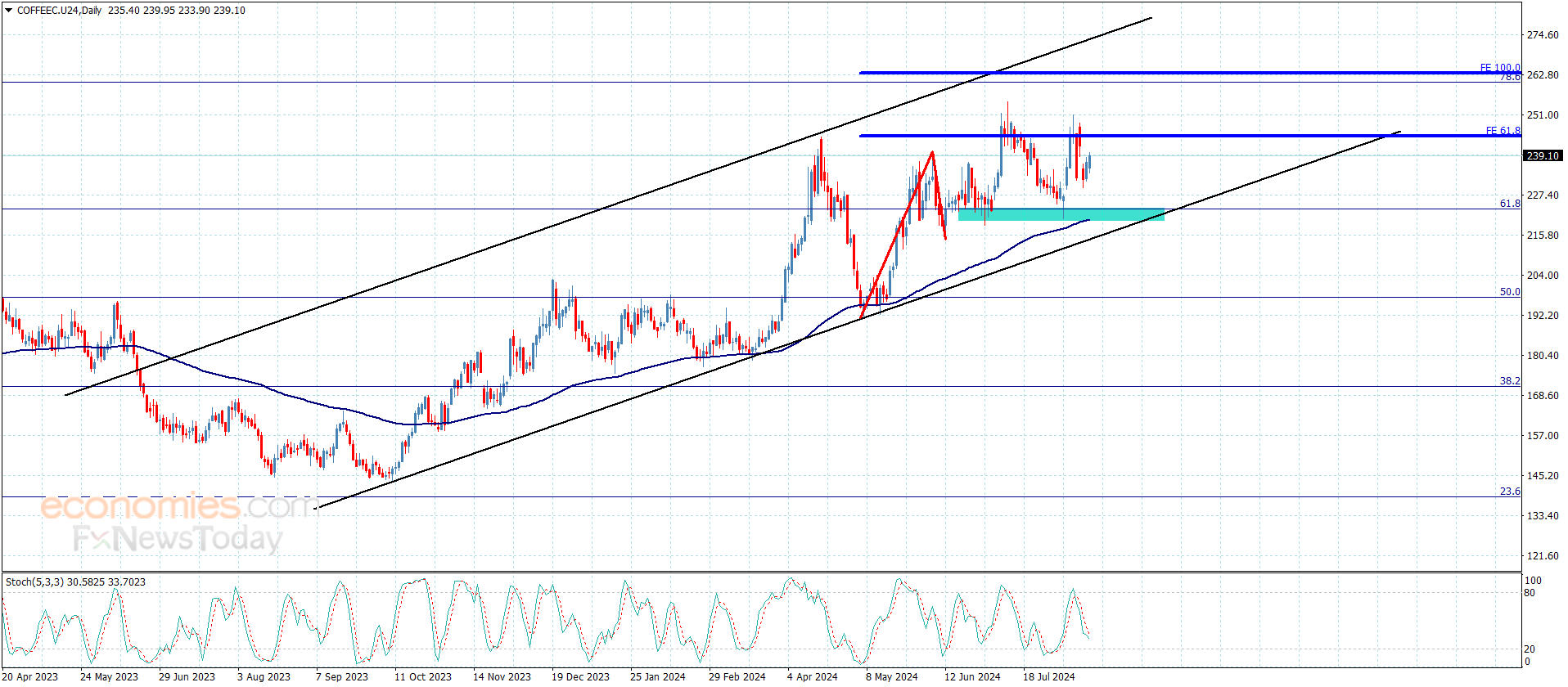Image resolution: width=1568 pixels, height=687 pixels.
Task: Select the FE 100.0 label
Action: point(1500,68)
